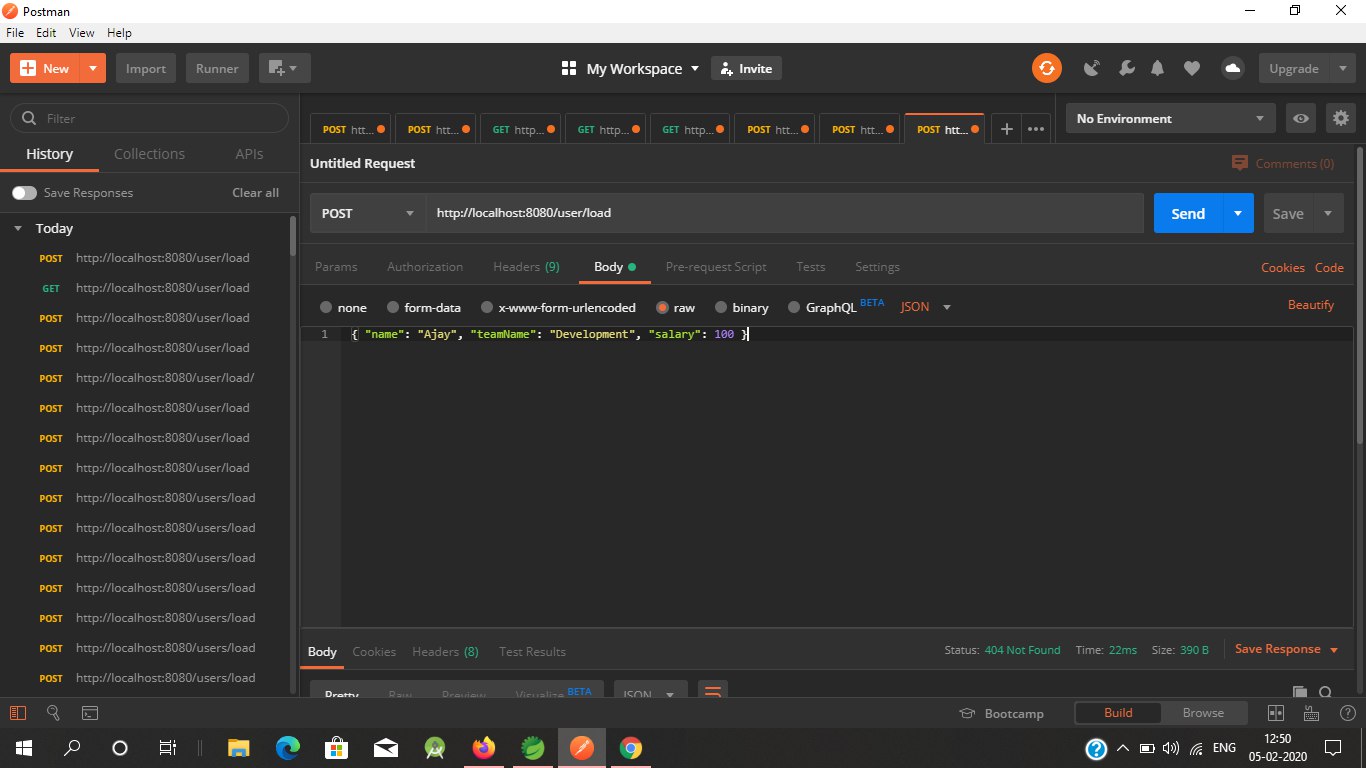
Task: Click Clear all history link
Action: [x=256, y=192]
